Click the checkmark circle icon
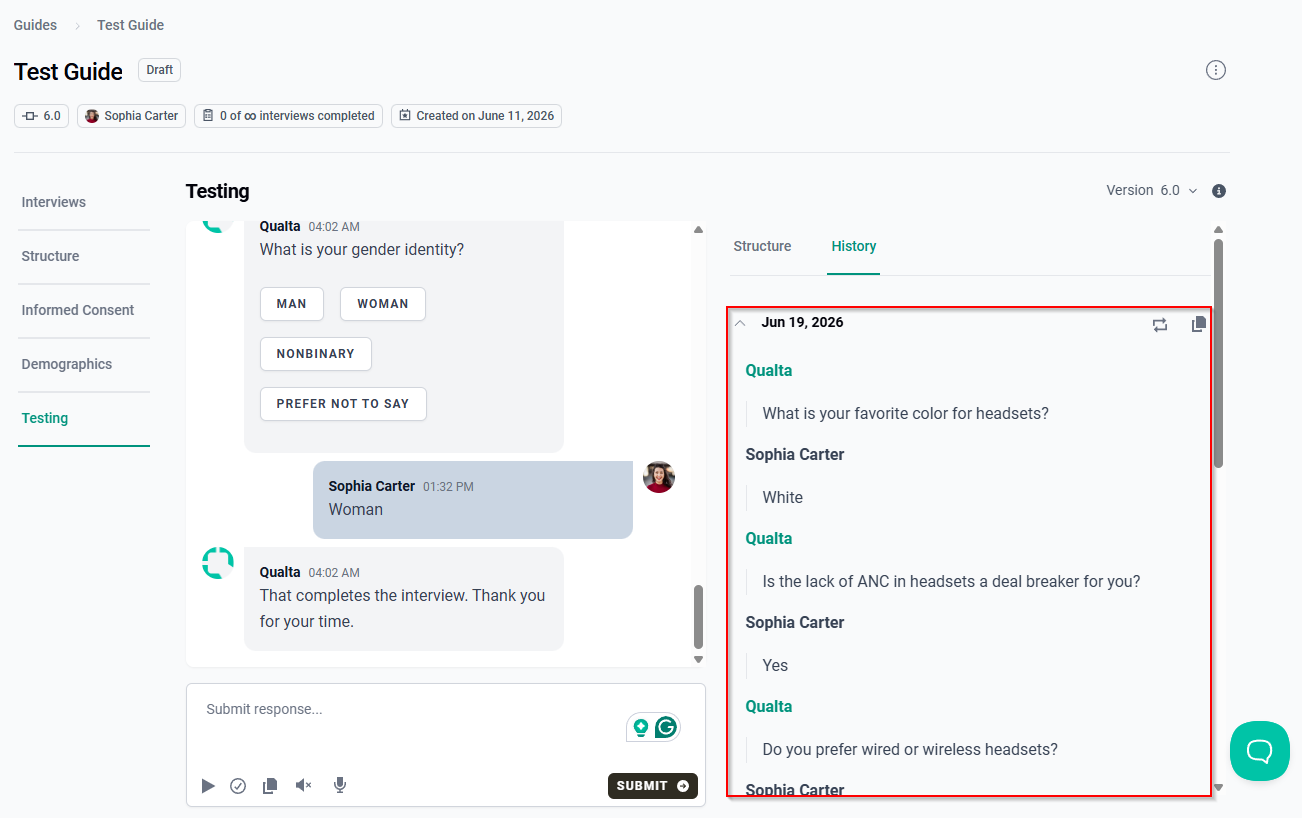 pos(238,786)
